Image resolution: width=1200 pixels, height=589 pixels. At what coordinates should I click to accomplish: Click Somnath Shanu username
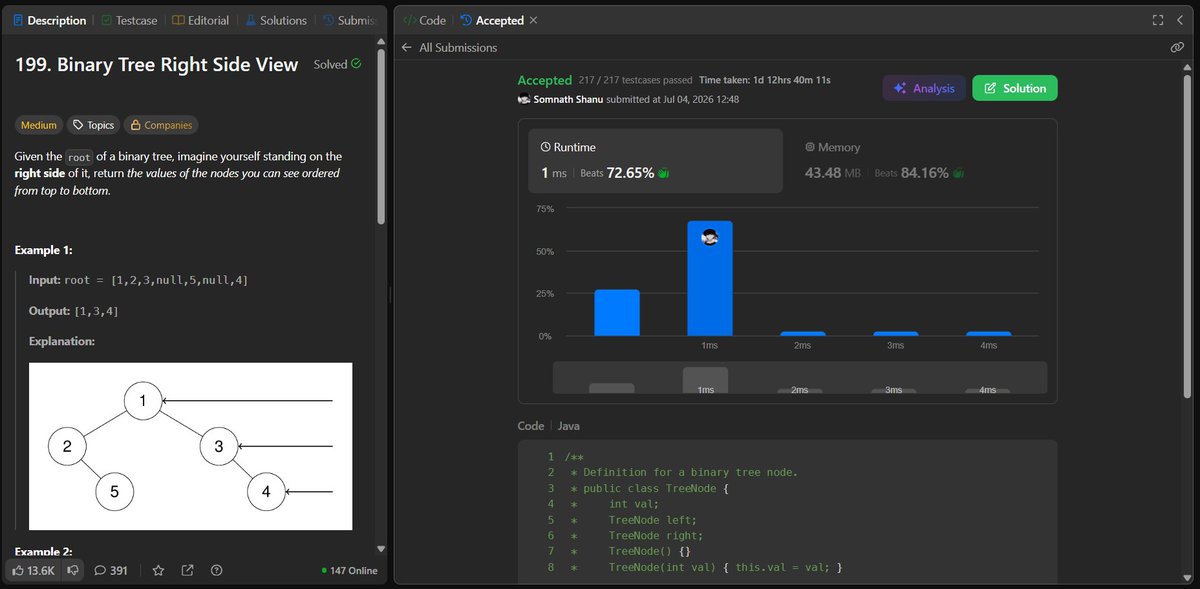(x=570, y=99)
